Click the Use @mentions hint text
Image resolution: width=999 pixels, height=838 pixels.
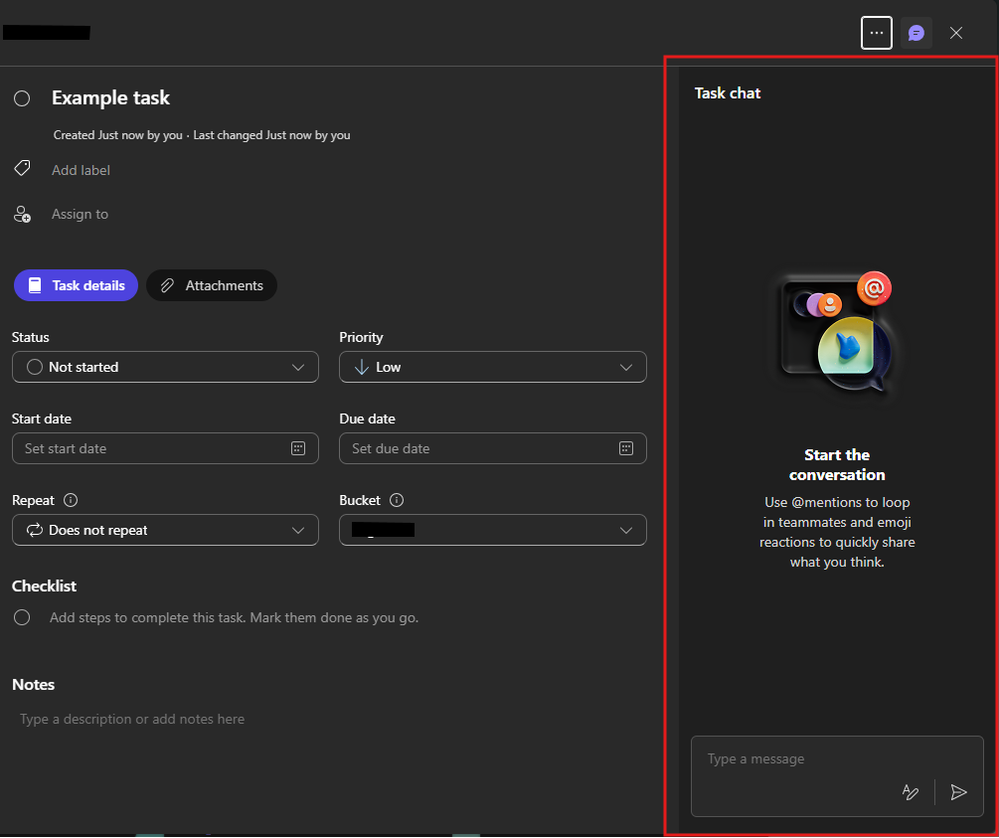[837, 532]
